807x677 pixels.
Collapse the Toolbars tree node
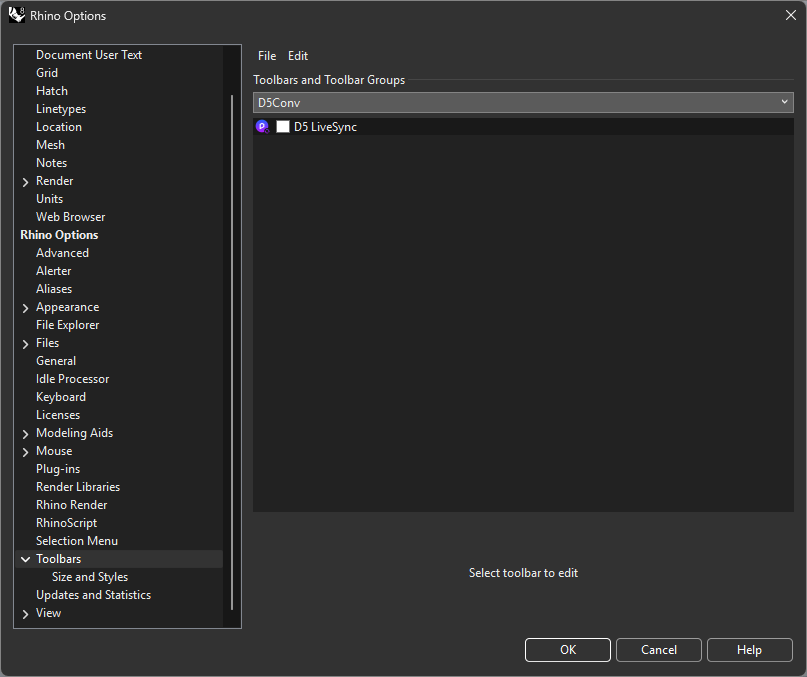[25, 559]
